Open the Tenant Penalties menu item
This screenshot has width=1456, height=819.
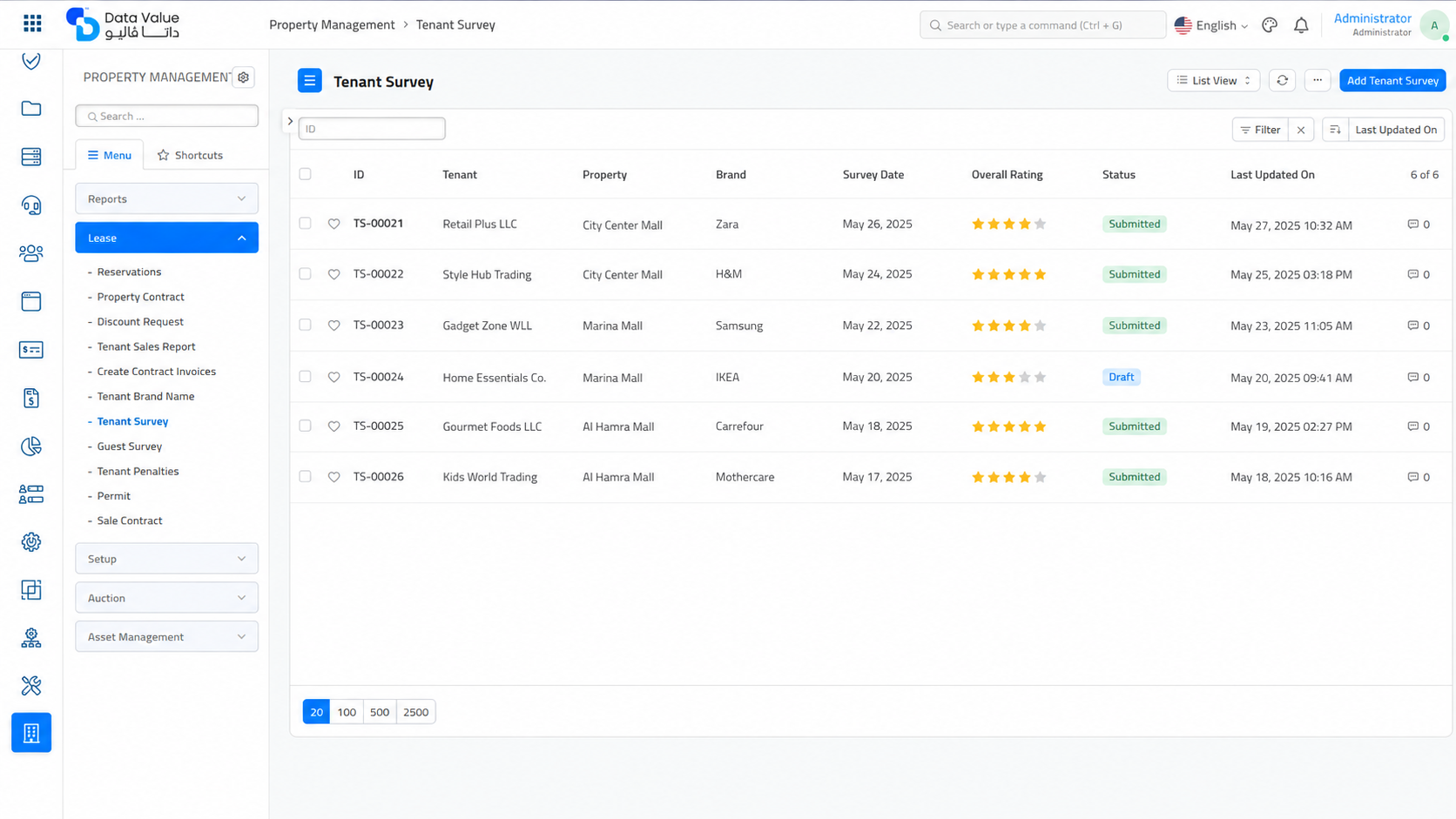click(x=138, y=472)
